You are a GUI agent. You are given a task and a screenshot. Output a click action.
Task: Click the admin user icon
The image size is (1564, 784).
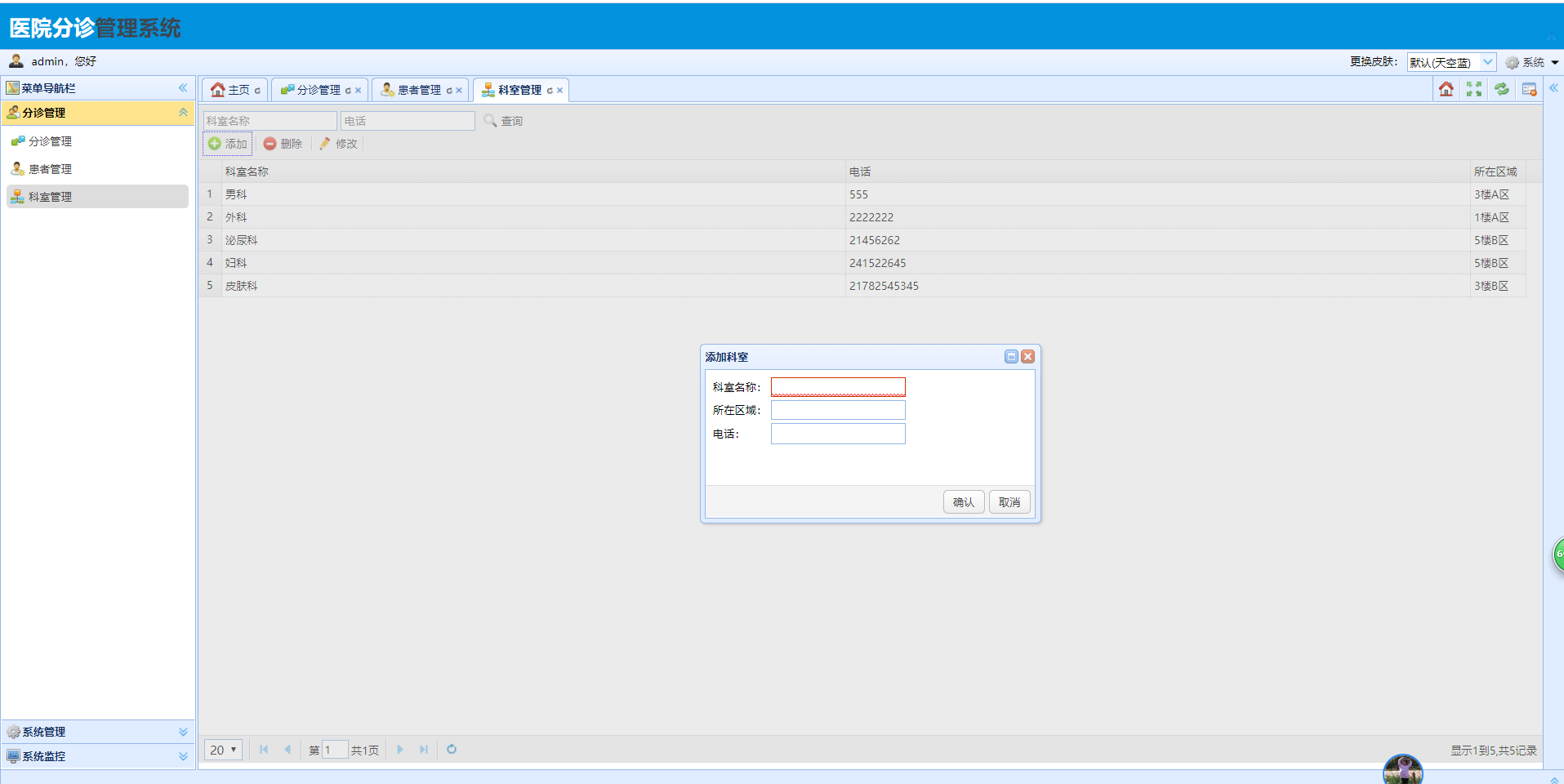click(x=16, y=61)
